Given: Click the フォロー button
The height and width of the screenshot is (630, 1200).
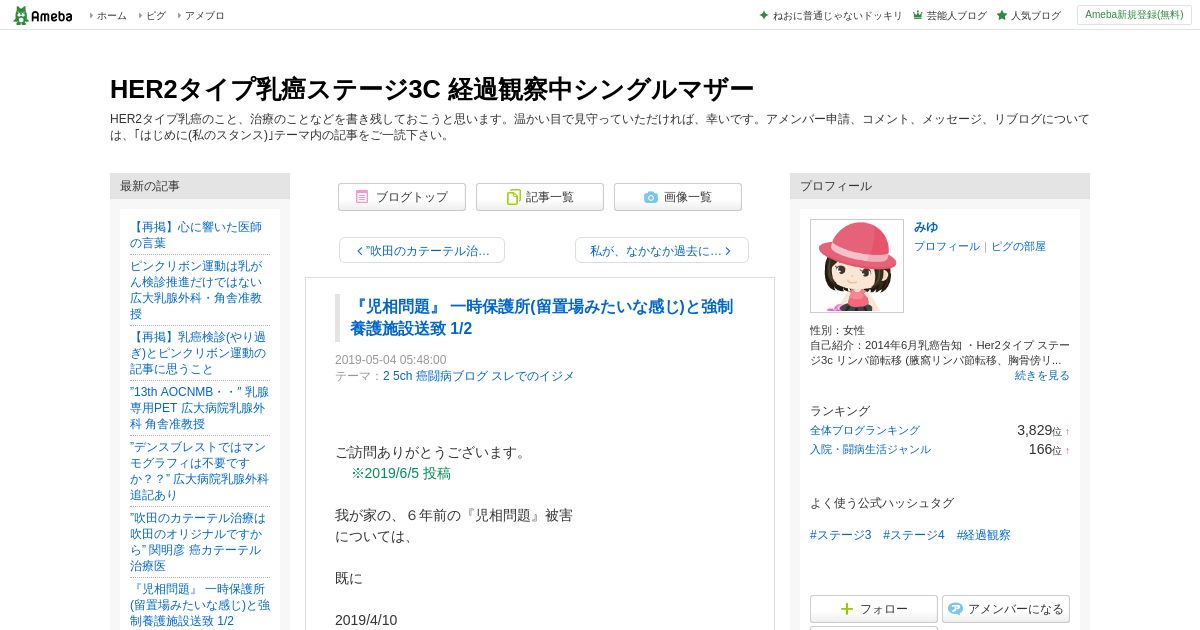Looking at the screenshot, I should click(874, 609).
